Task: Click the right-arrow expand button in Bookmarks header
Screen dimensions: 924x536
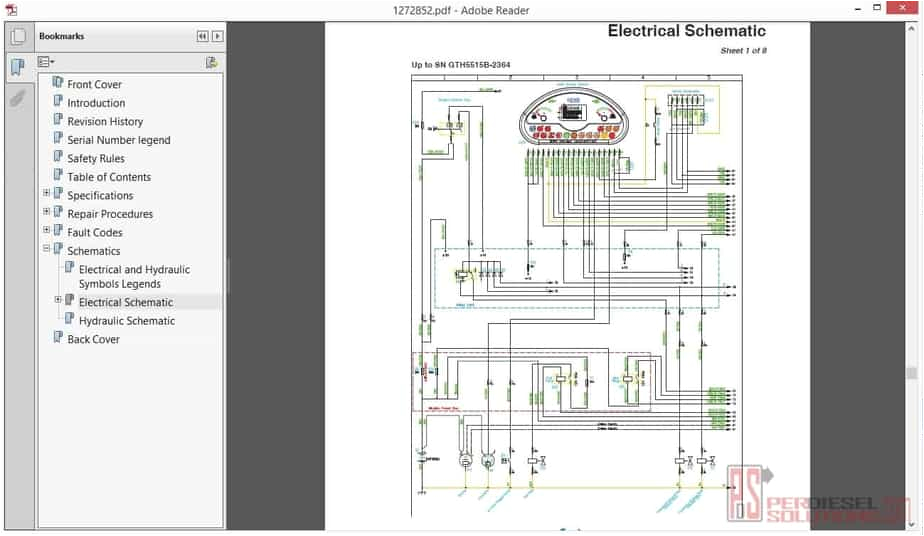Action: tap(217, 36)
